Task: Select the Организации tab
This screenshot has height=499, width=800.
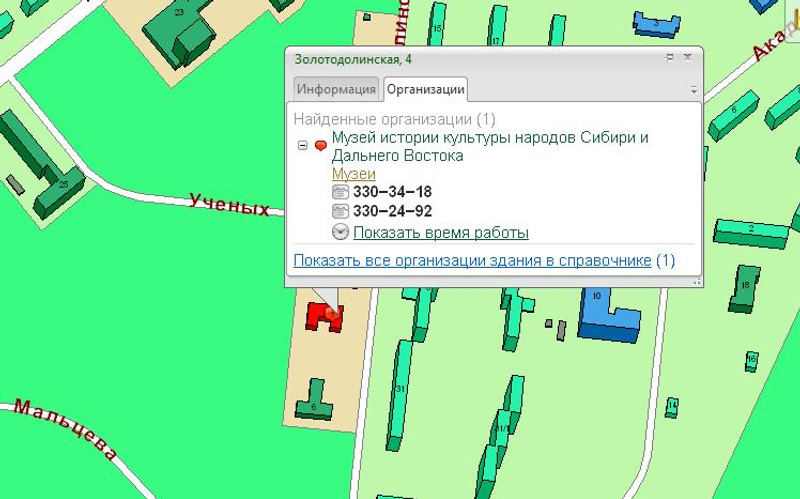Action: click(426, 89)
